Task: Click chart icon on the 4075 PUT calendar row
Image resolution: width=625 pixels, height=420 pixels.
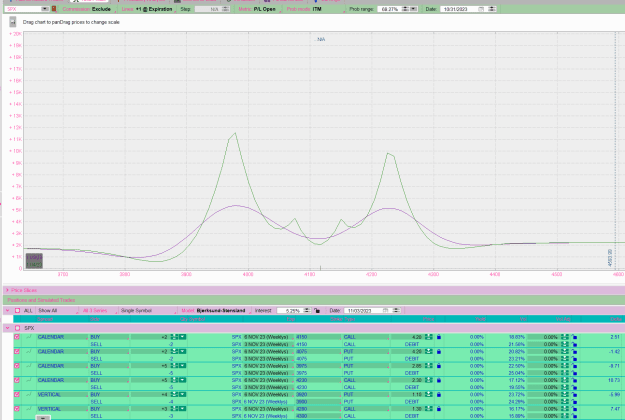Action: (x=29, y=351)
